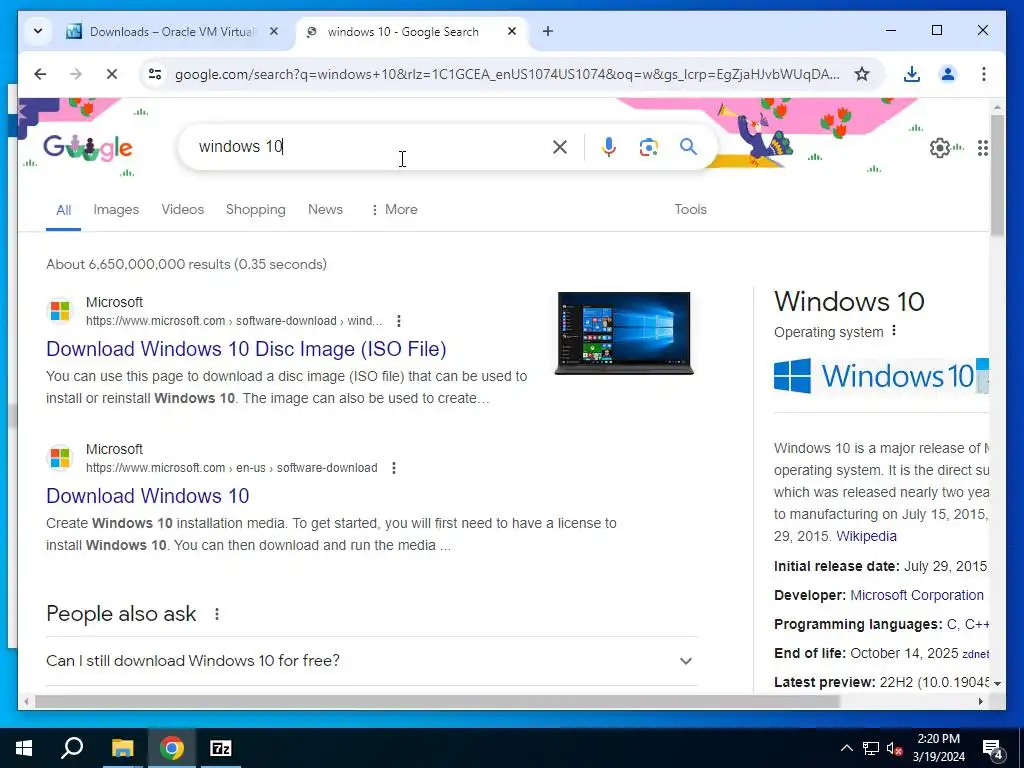Click the Chrome taskbar icon
Screen dimensions: 1024x768
point(172,748)
